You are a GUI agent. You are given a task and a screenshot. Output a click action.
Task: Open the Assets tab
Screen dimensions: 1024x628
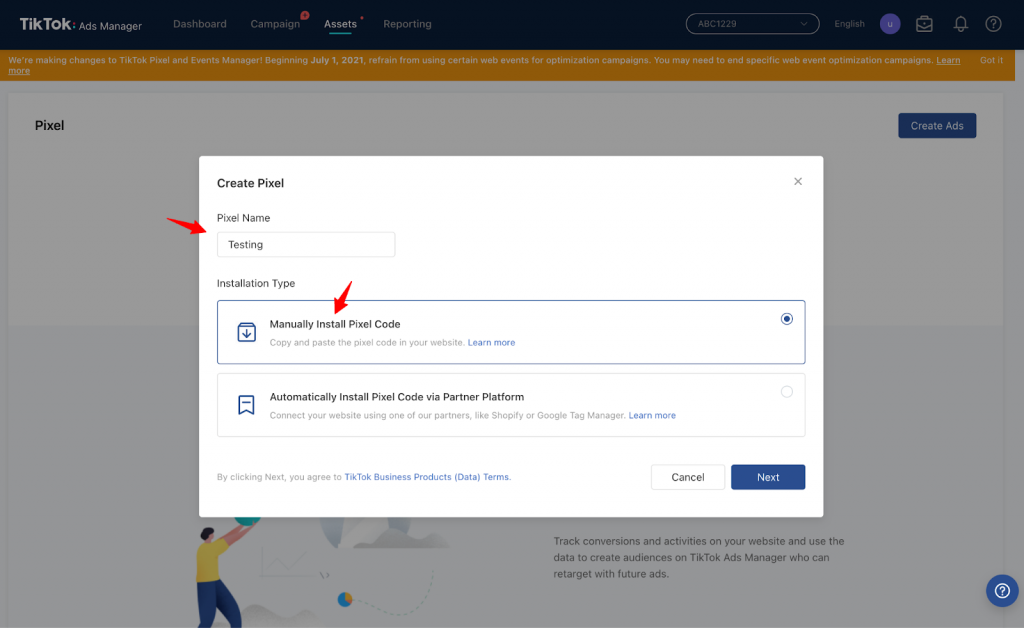click(x=340, y=24)
